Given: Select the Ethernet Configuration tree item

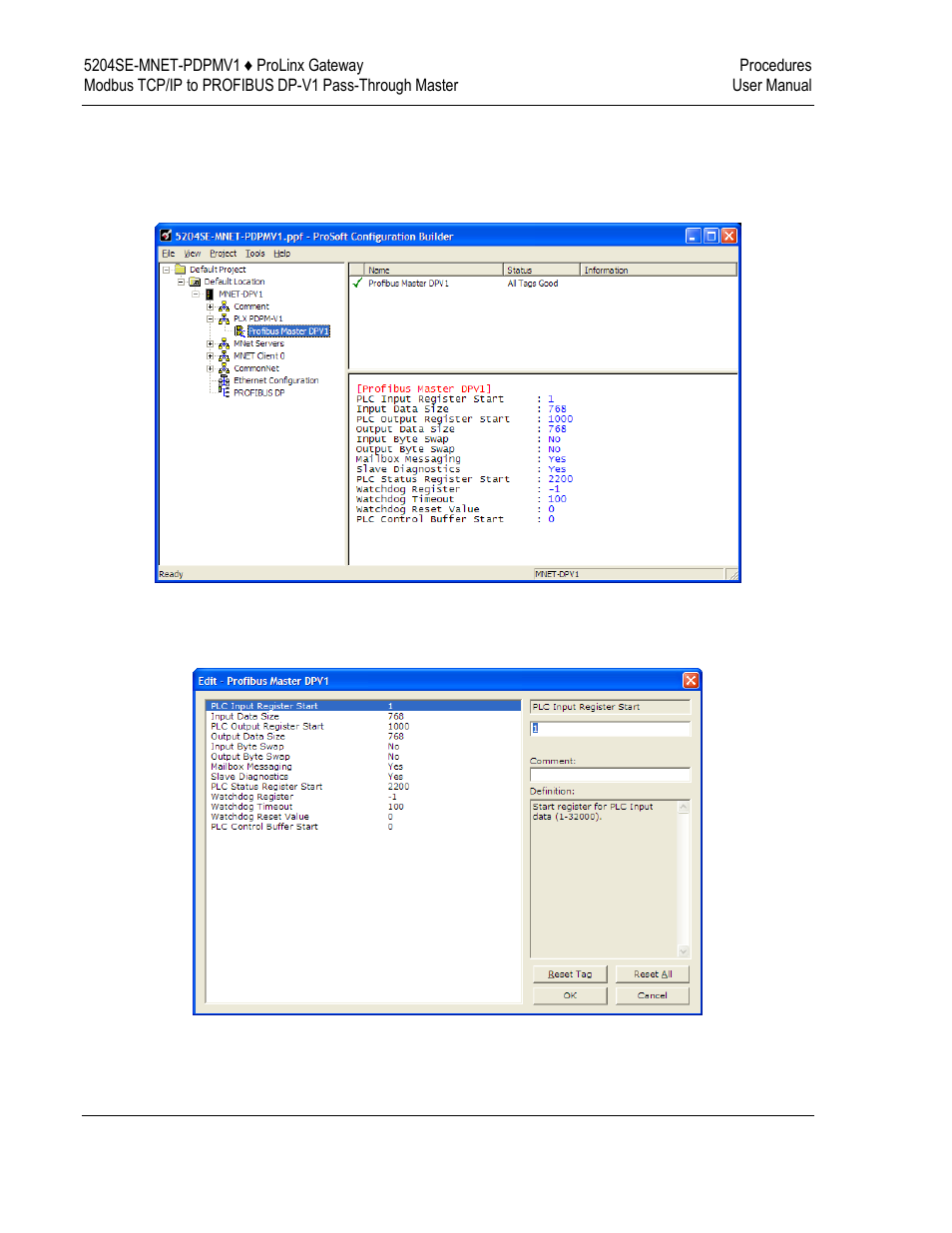Looking at the screenshot, I should pos(276,380).
